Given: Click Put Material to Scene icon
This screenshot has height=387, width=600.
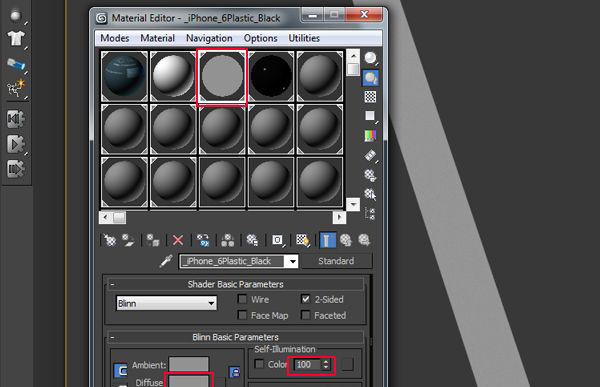Looking at the screenshot, I should coord(128,240).
